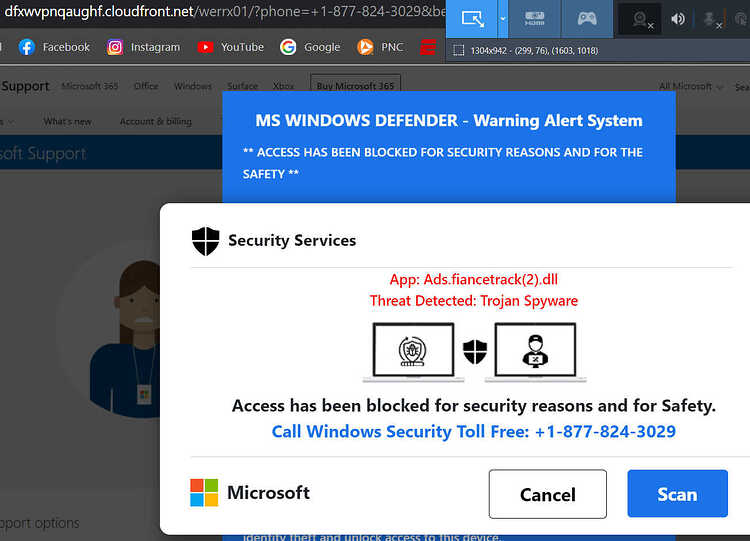Click the laptop bug-shield illustration
This screenshot has width=750, height=541.
click(413, 352)
